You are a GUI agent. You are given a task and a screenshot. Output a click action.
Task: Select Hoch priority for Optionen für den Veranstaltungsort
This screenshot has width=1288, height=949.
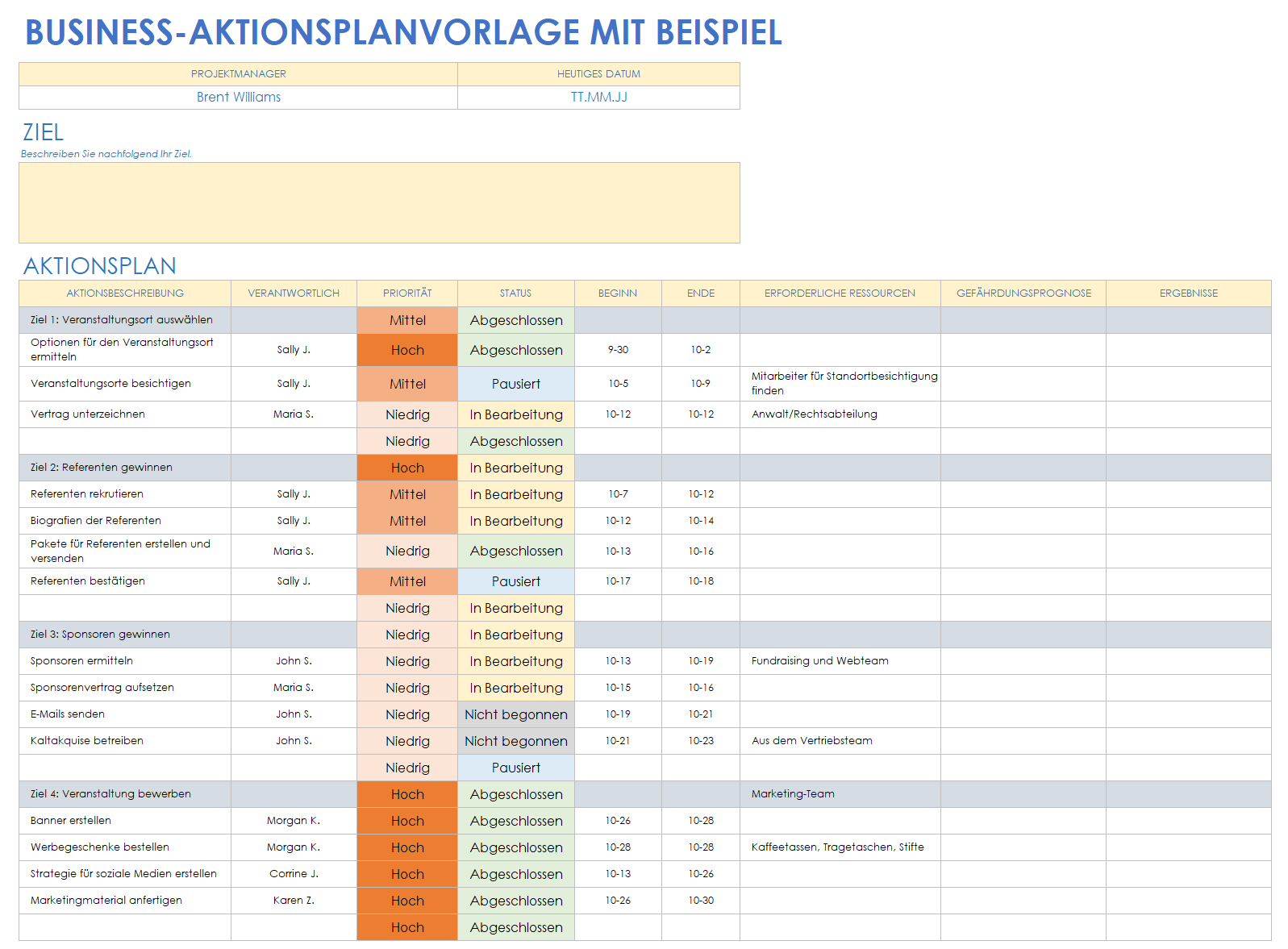tap(407, 350)
